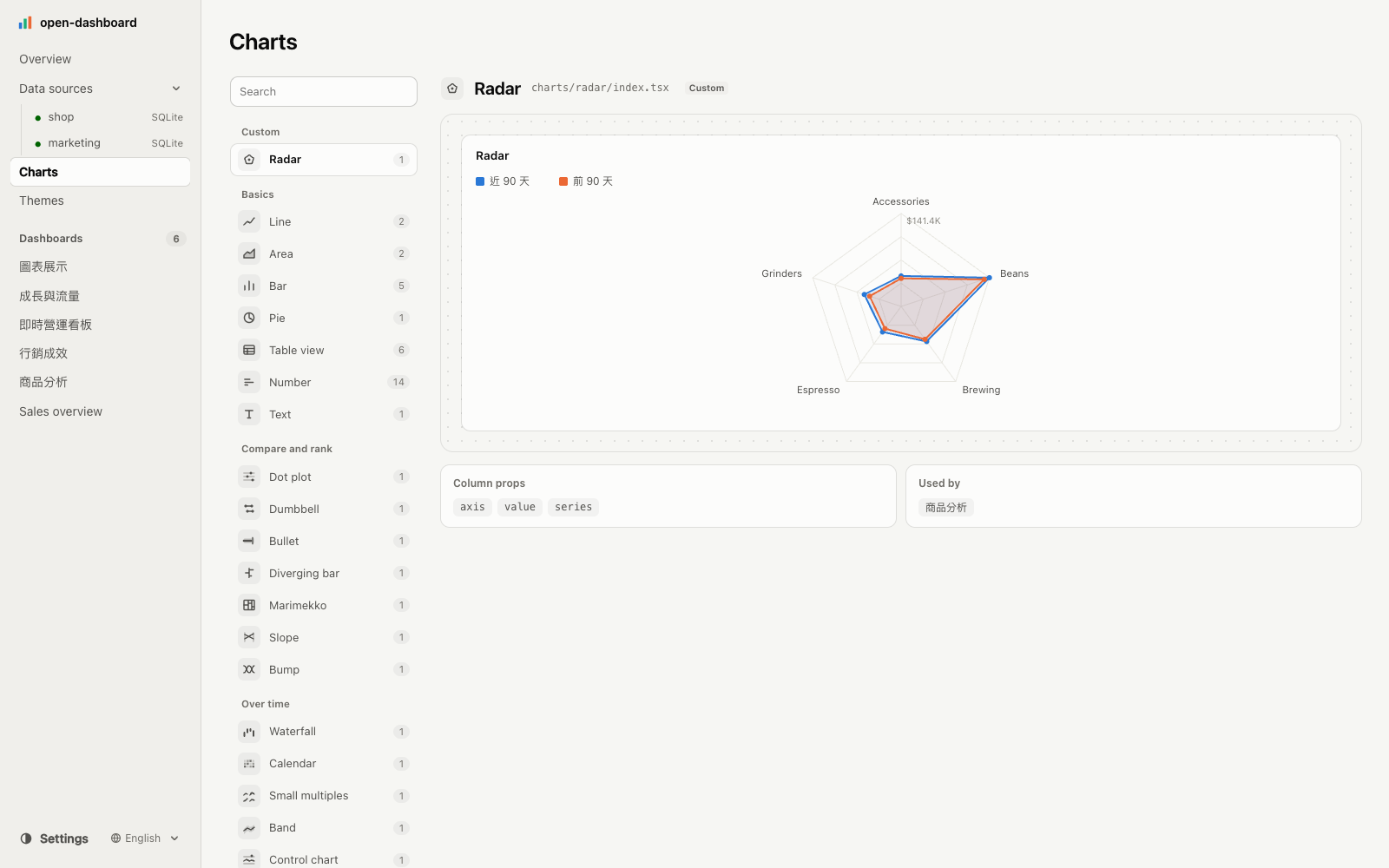1389x868 pixels.
Task: Select the Bullet chart icon
Action: 249,541
